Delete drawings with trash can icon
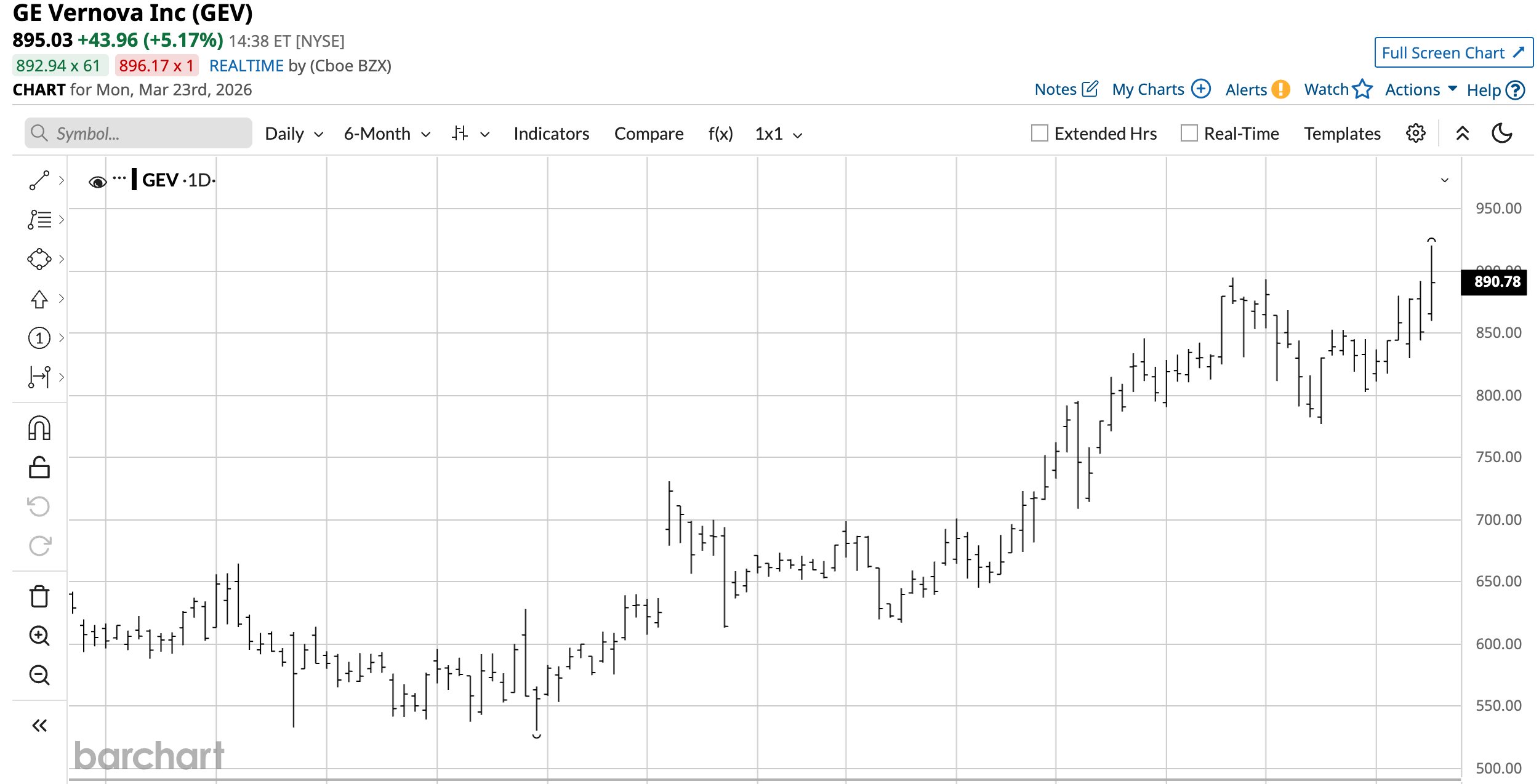1539x784 pixels. point(39,596)
